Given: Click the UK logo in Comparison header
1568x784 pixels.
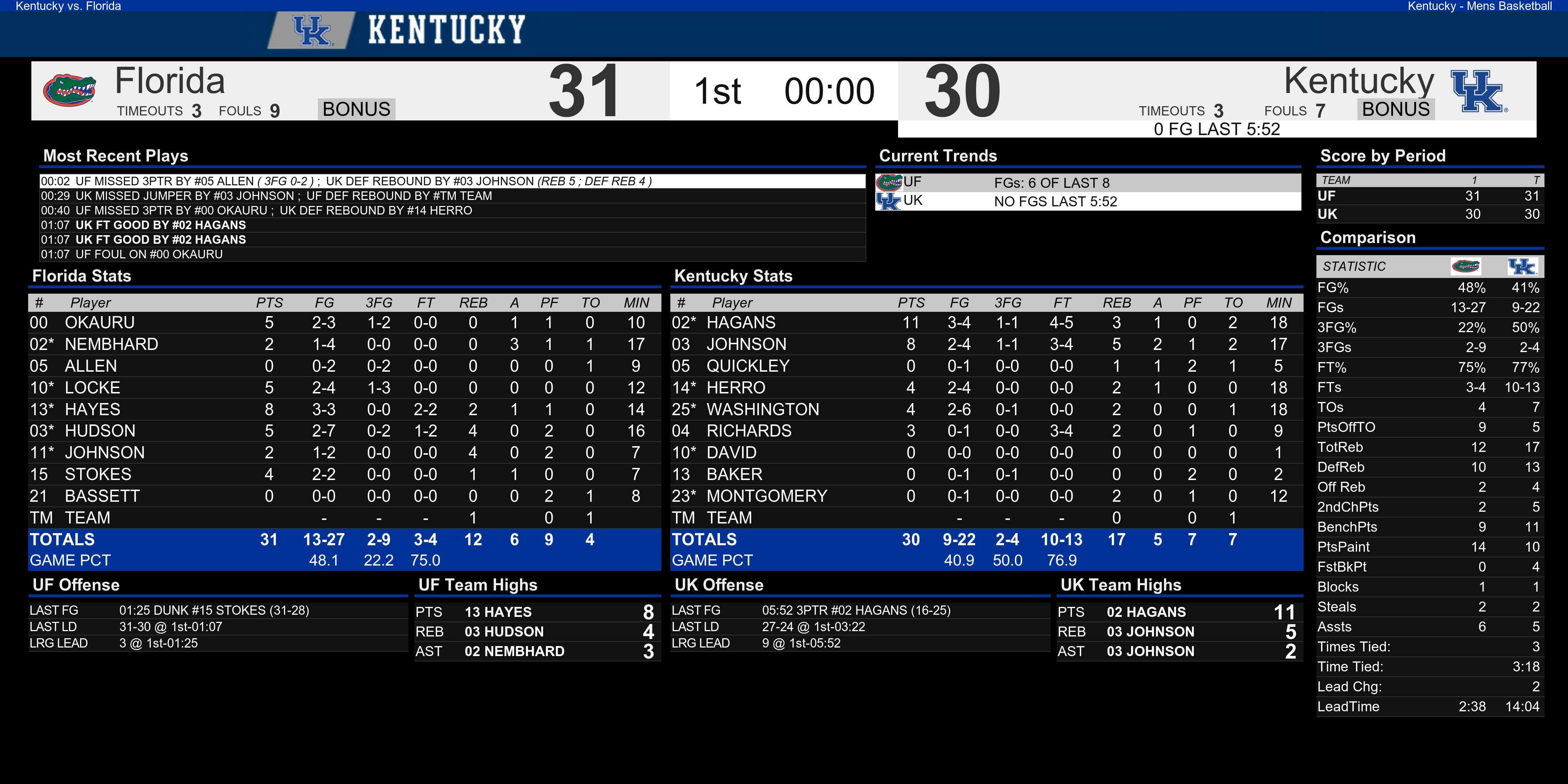Looking at the screenshot, I should 1522,266.
